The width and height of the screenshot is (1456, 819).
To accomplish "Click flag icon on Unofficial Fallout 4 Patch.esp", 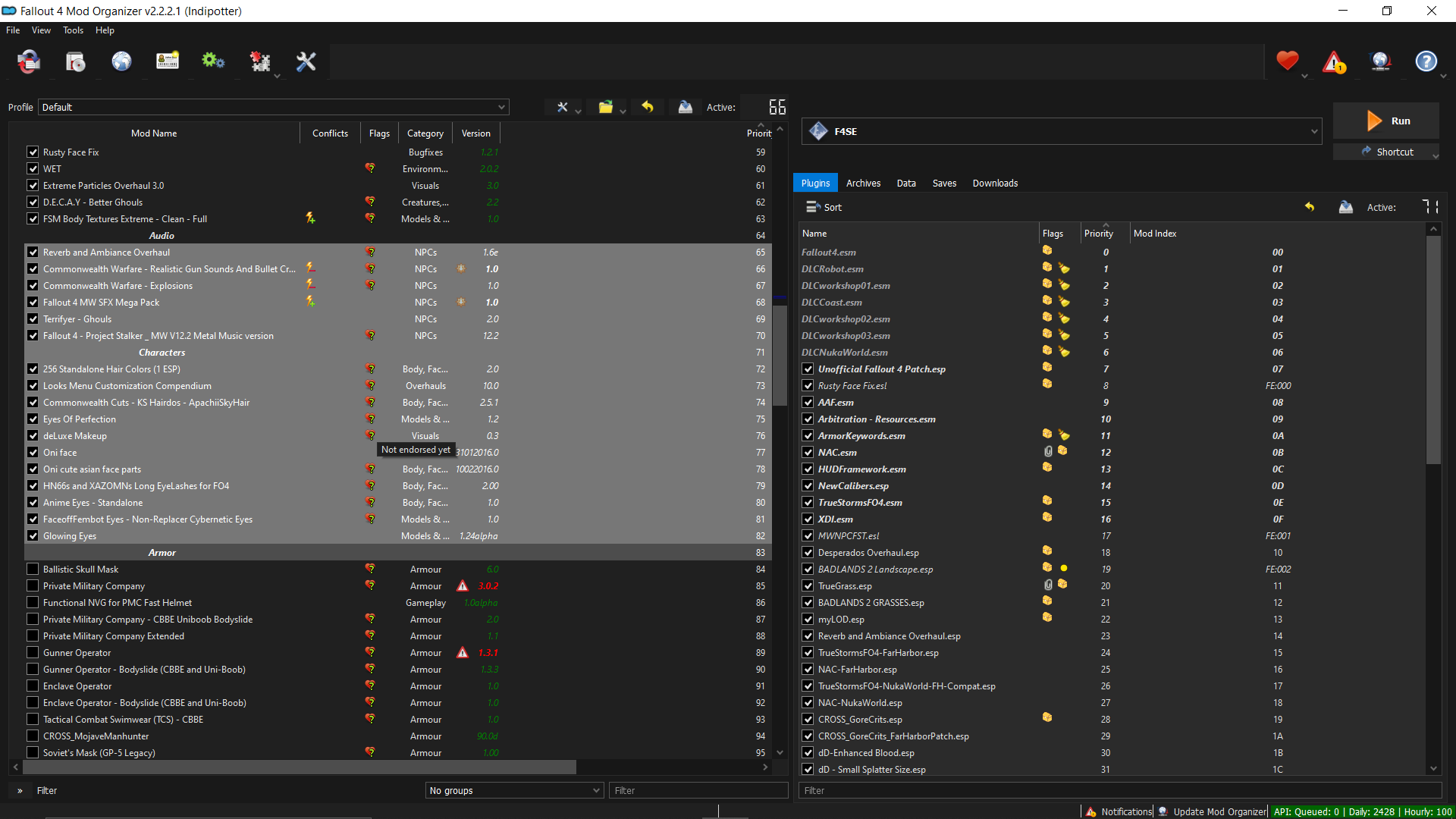I will pyautogui.click(x=1047, y=368).
